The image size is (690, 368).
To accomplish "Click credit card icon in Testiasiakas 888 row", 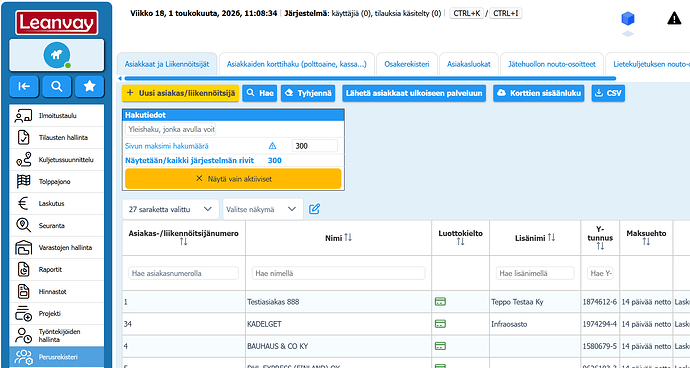I will [x=440, y=302].
